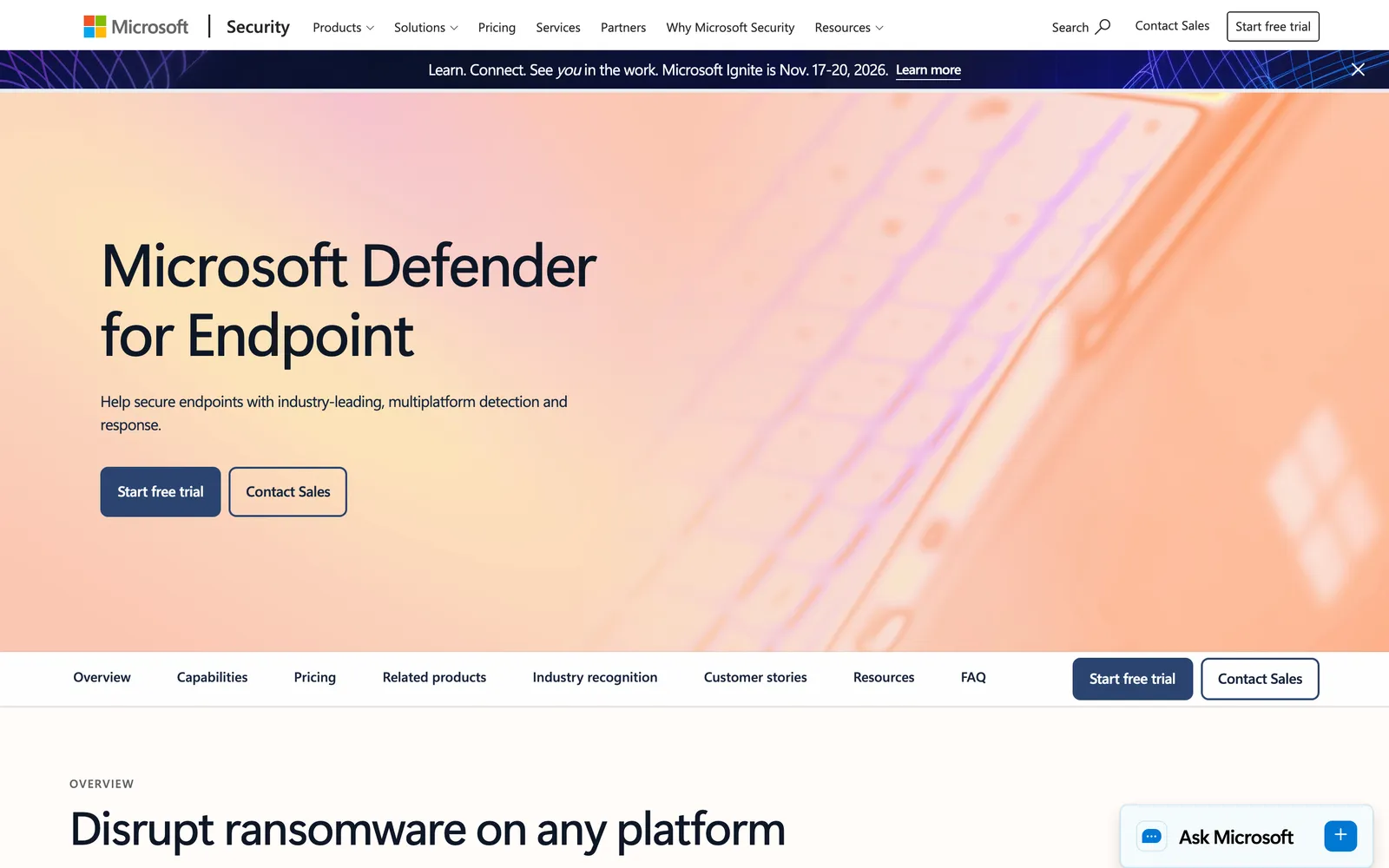Click the plus icon in Ask Microsoft

1340,836
